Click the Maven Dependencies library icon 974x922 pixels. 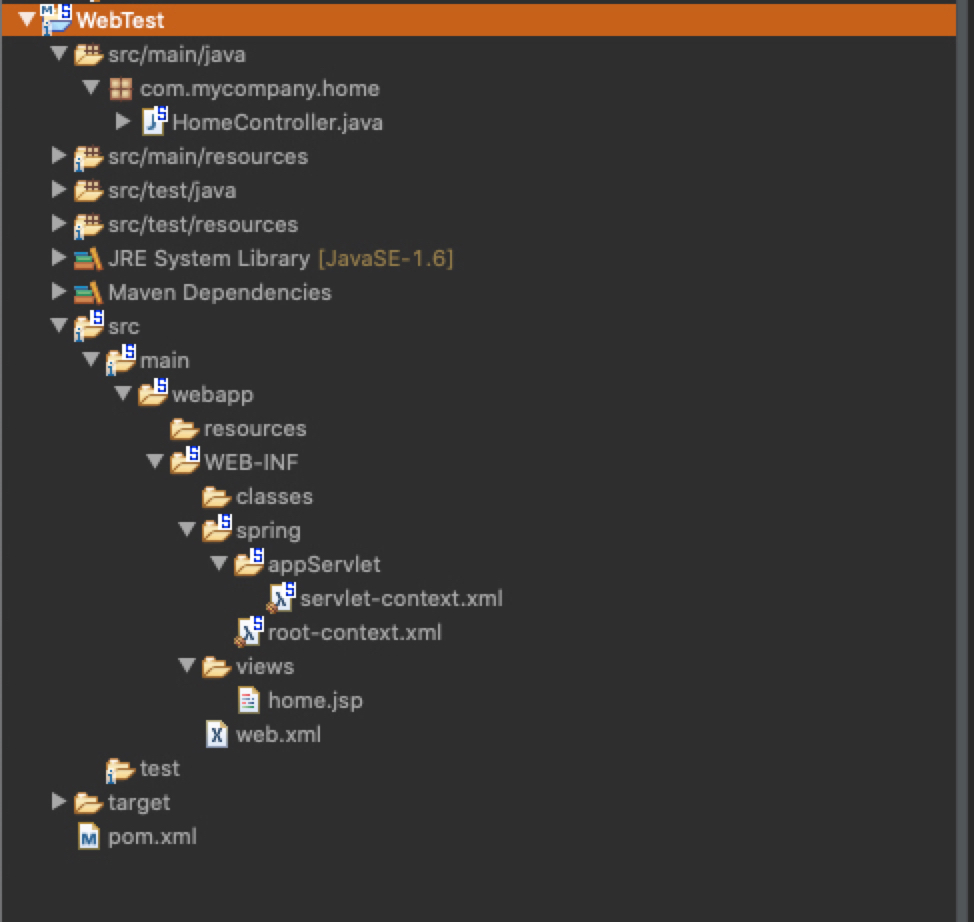[88, 293]
